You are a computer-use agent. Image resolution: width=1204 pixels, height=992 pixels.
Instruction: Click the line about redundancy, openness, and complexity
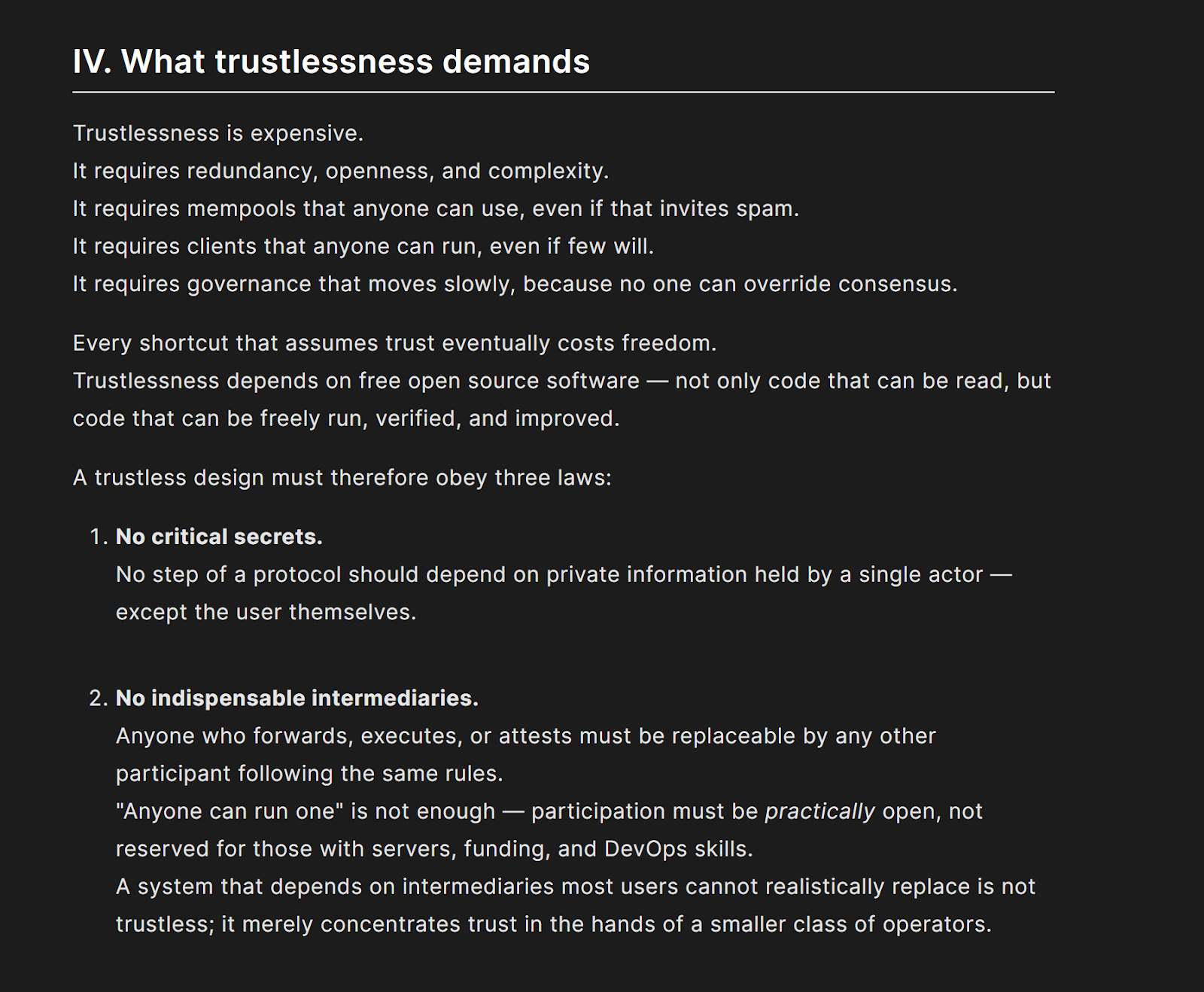340,171
